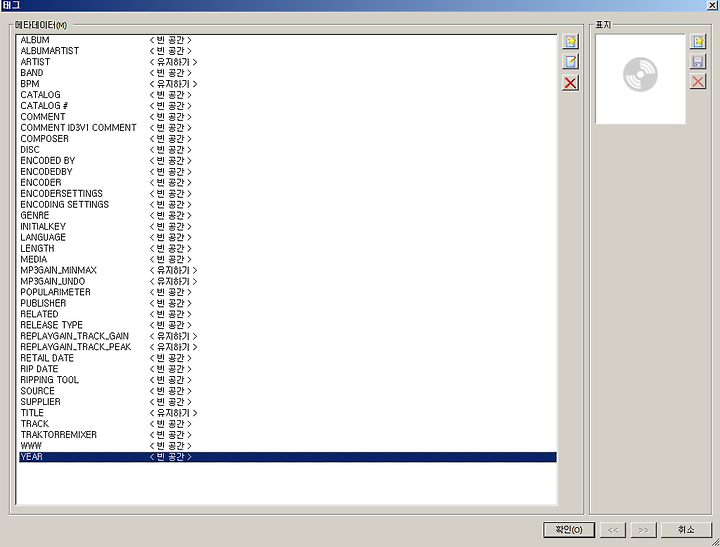Click the edit metadata field icon

click(570, 62)
